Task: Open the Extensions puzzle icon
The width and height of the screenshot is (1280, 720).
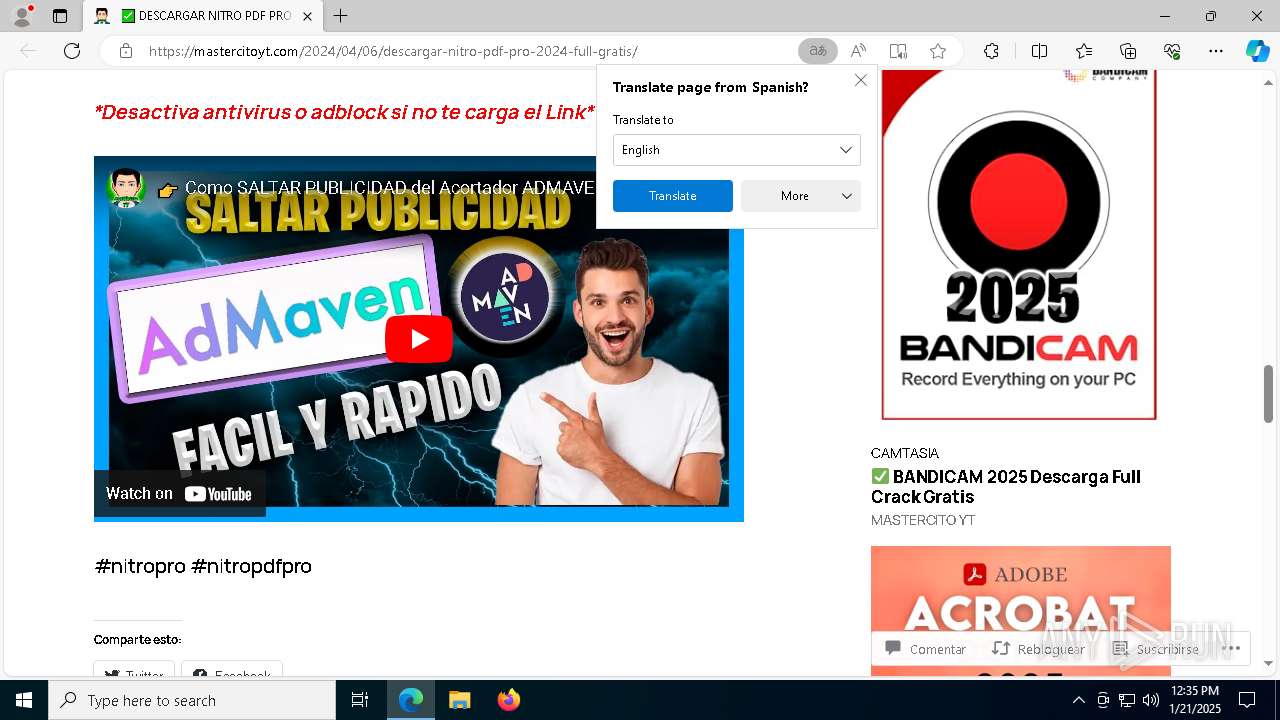Action: click(991, 51)
